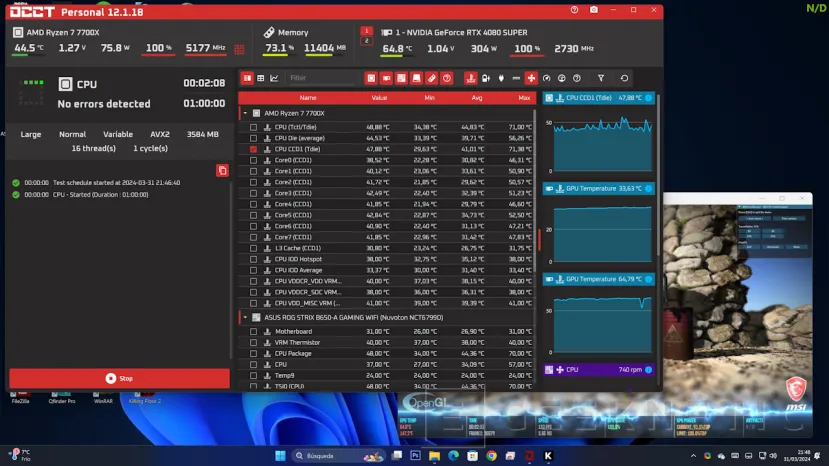The height and width of the screenshot is (466, 829).
Task: Toggle the current sensor type filter dash icon
Action: click(516, 78)
